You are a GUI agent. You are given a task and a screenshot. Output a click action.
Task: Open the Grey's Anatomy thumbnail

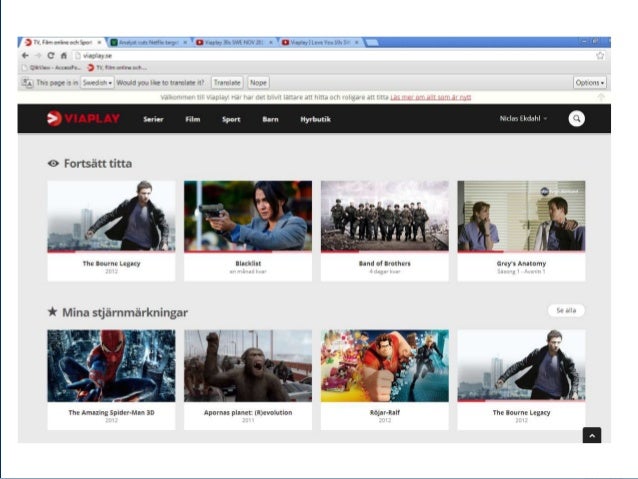[521, 216]
